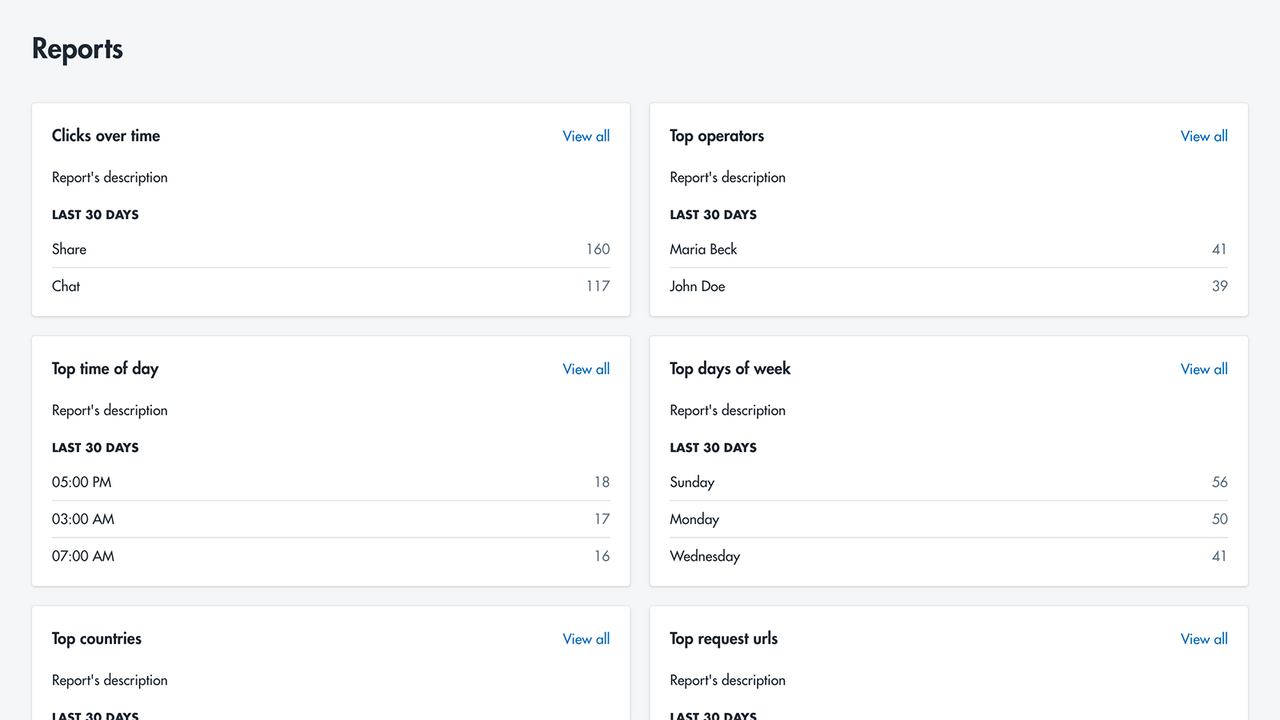Open View all for Clicks over time
The height and width of the screenshot is (720, 1280).
pyautogui.click(x=586, y=136)
